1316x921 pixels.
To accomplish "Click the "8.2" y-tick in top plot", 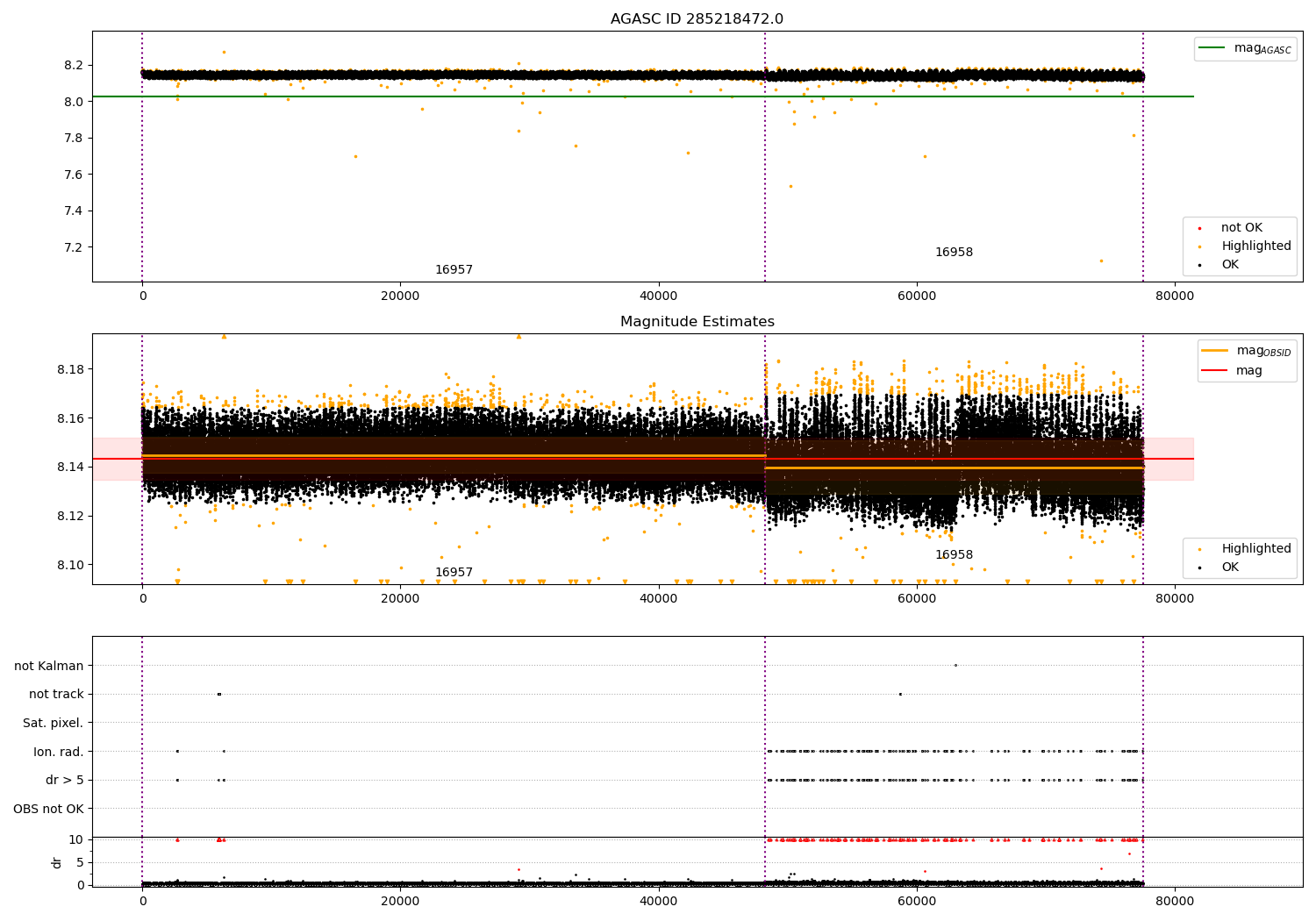I will tap(74, 66).
